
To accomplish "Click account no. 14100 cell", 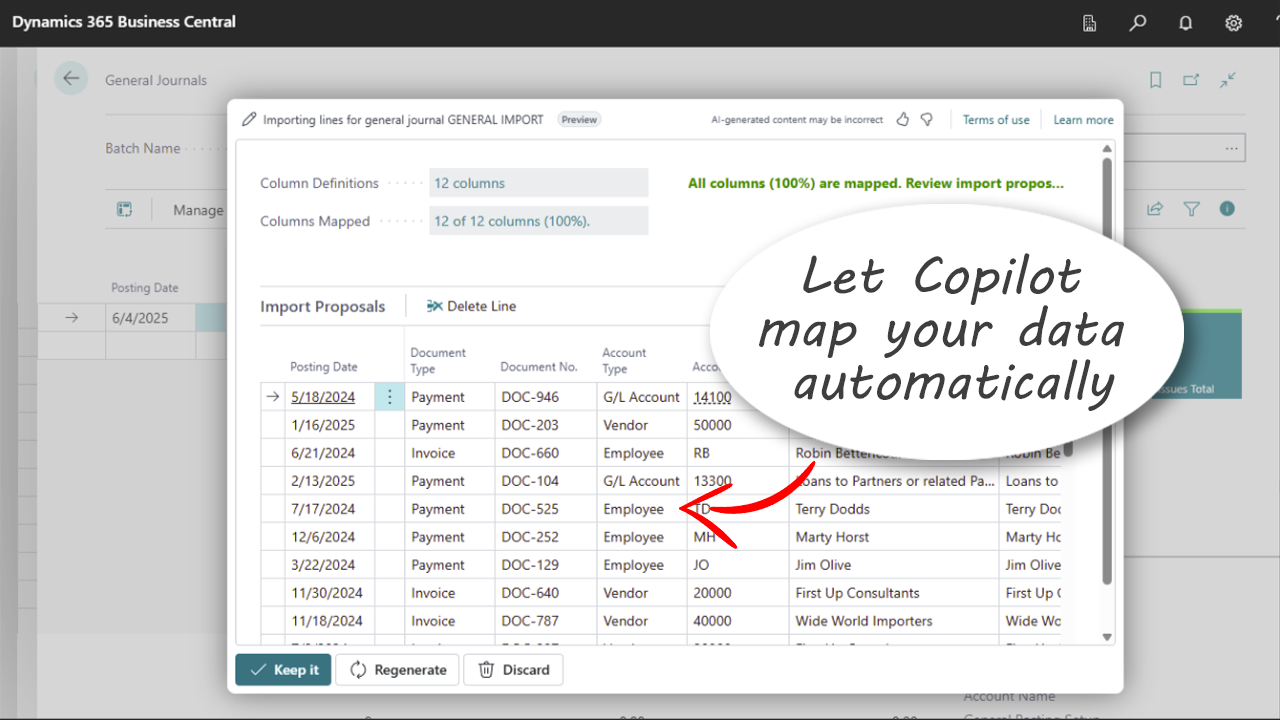I will (x=712, y=397).
